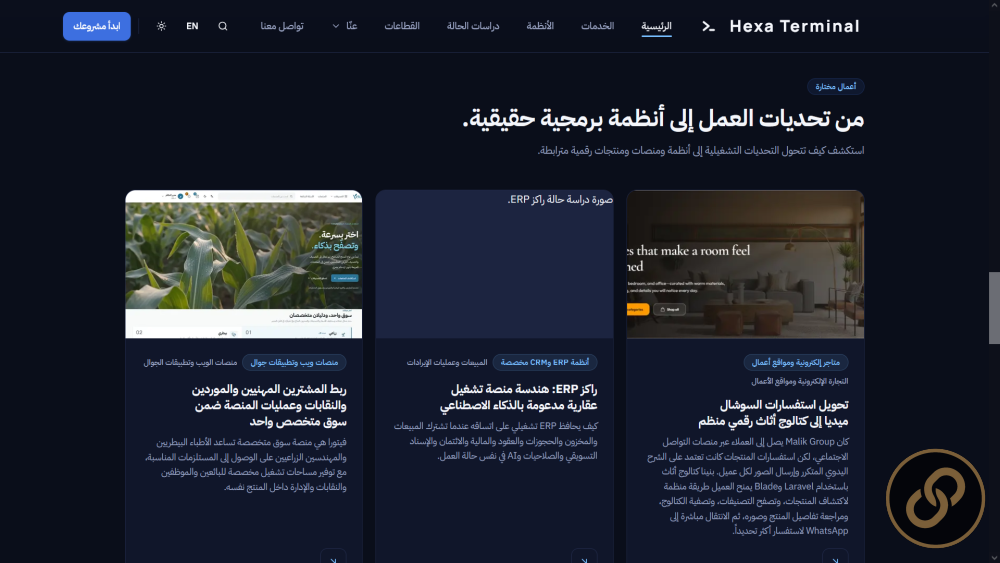This screenshot has height=563, width=1000.
Task: Open دراسات الحالة menu item
Action: tap(473, 26)
